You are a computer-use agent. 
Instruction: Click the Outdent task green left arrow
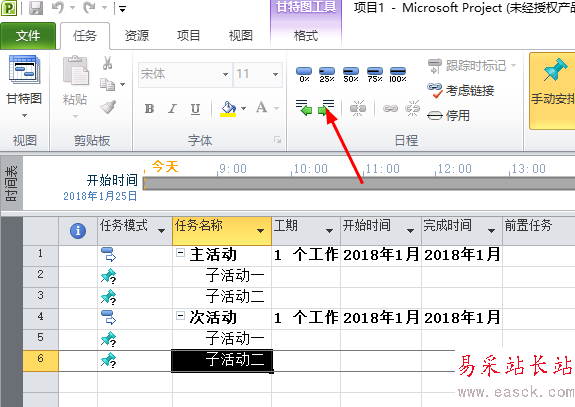coord(304,108)
